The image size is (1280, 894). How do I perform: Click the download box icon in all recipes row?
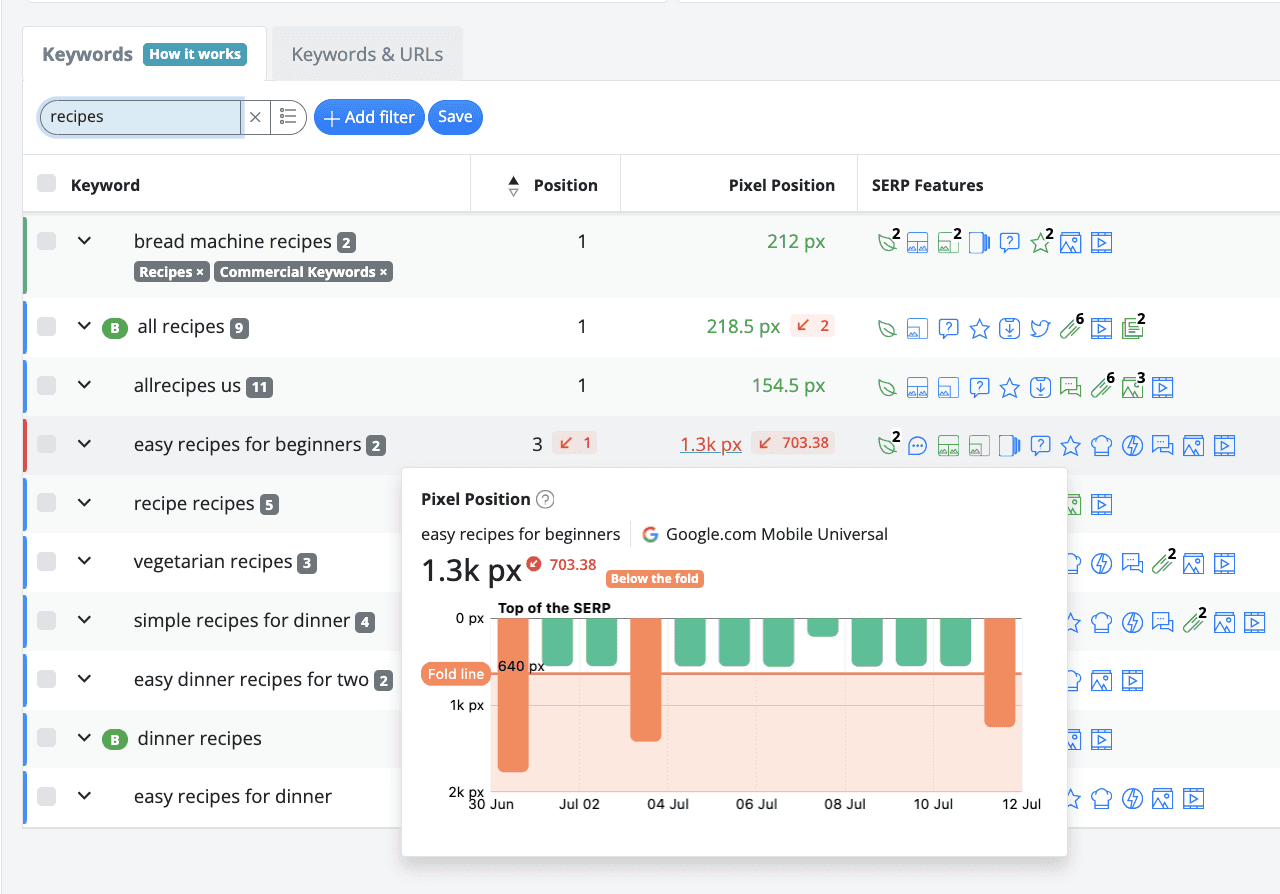[x=1010, y=328]
